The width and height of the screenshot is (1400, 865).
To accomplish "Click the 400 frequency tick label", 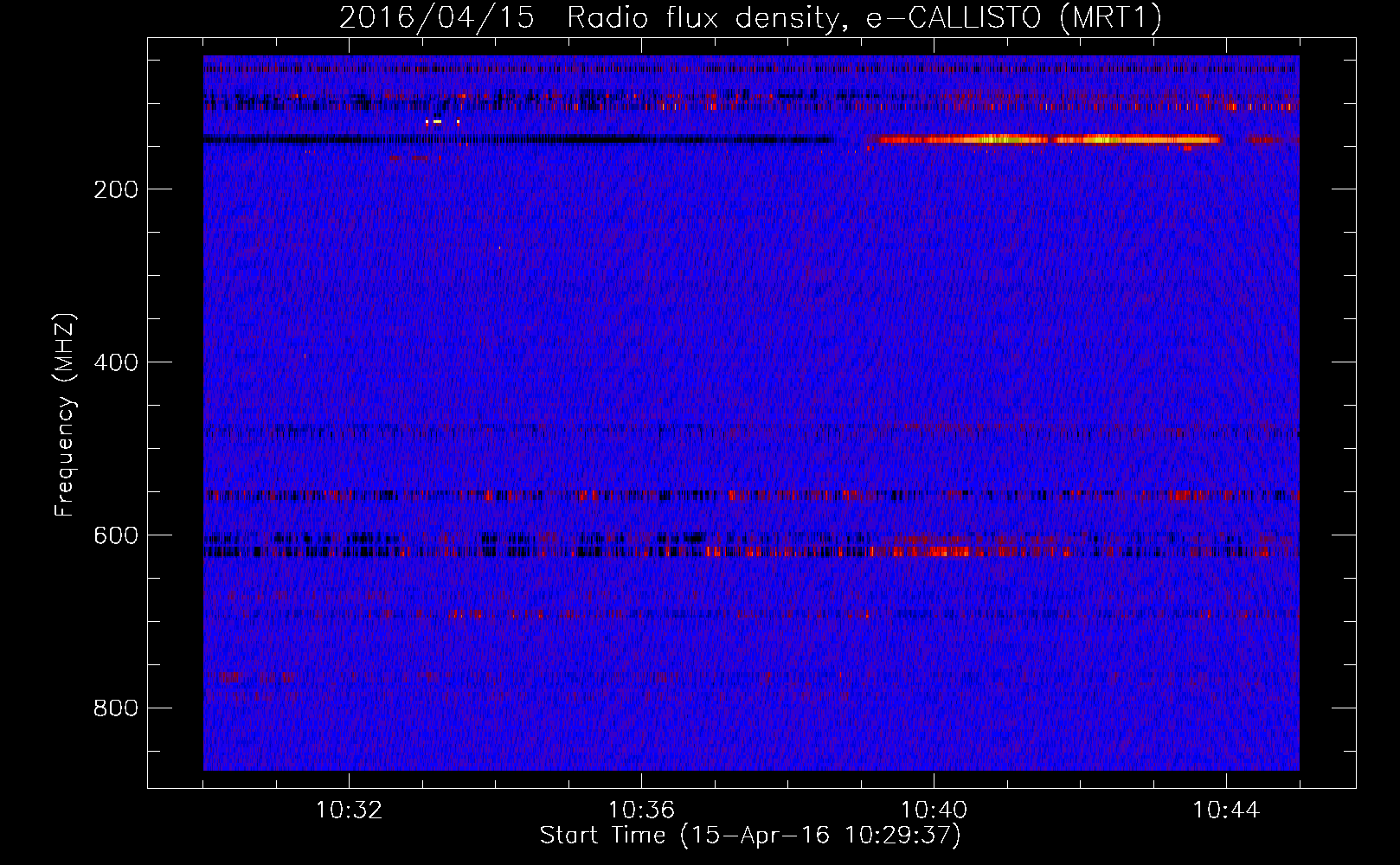I will coord(116,362).
